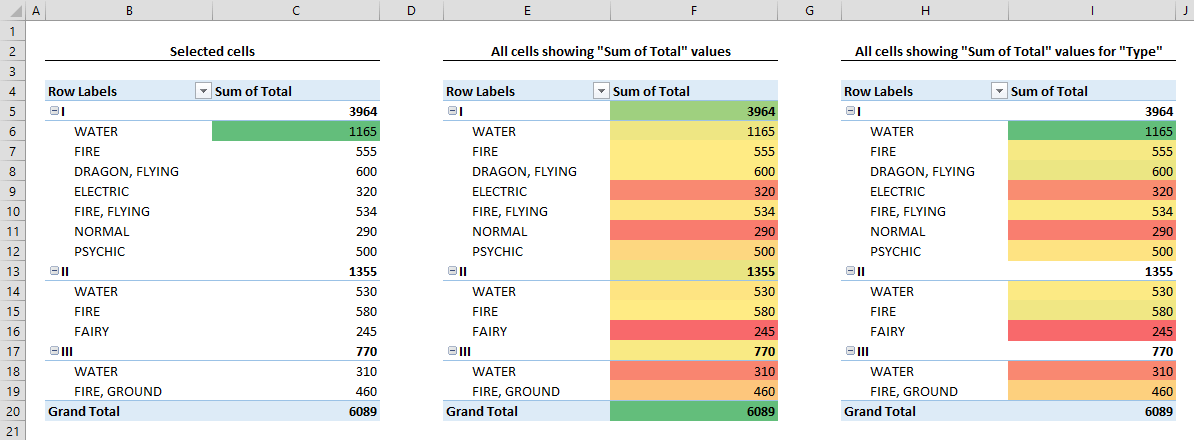Collapse group II in column H pivot
The width and height of the screenshot is (1194, 440).
click(850, 271)
